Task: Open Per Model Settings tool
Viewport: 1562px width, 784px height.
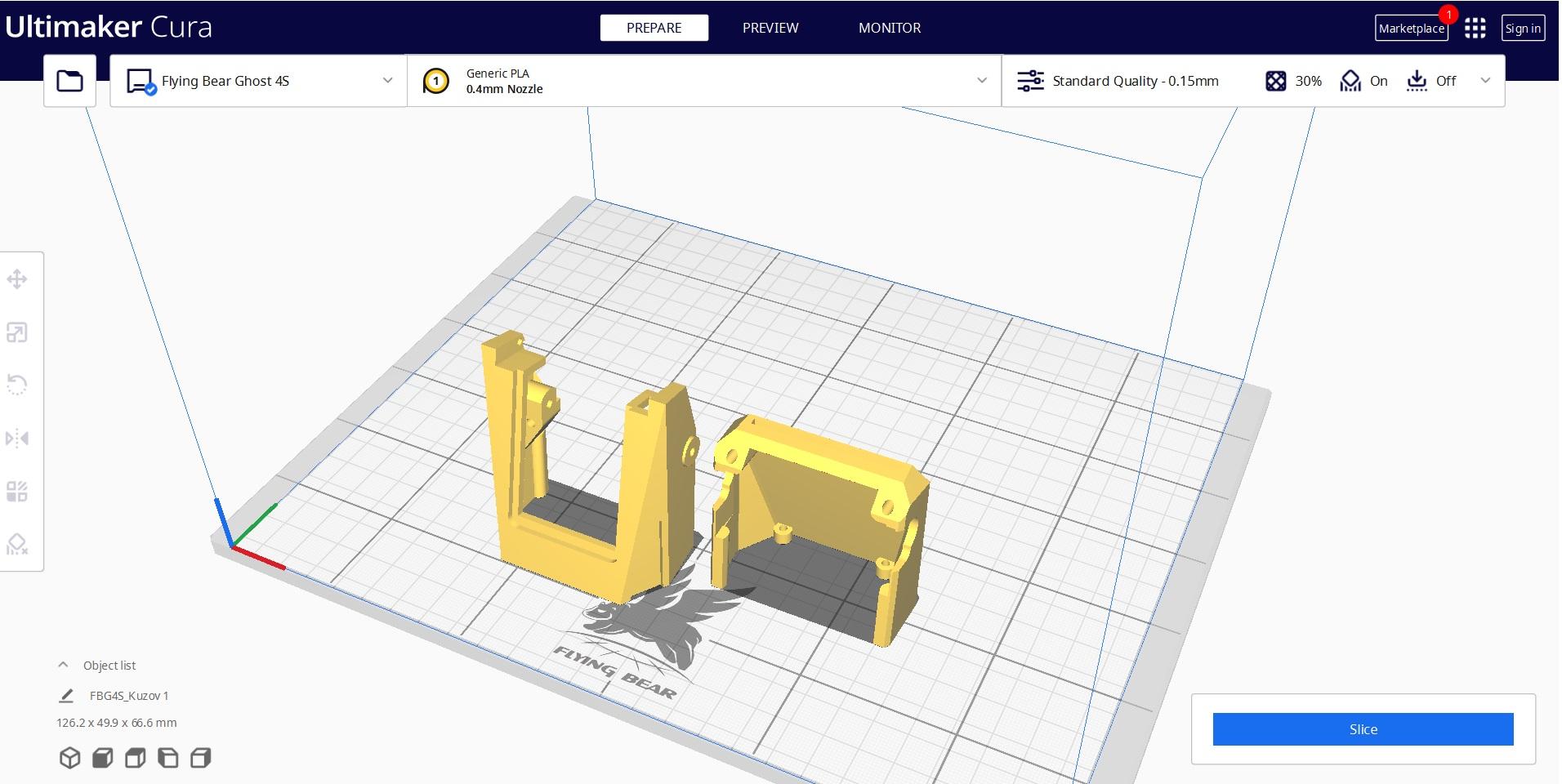Action: click(17, 492)
